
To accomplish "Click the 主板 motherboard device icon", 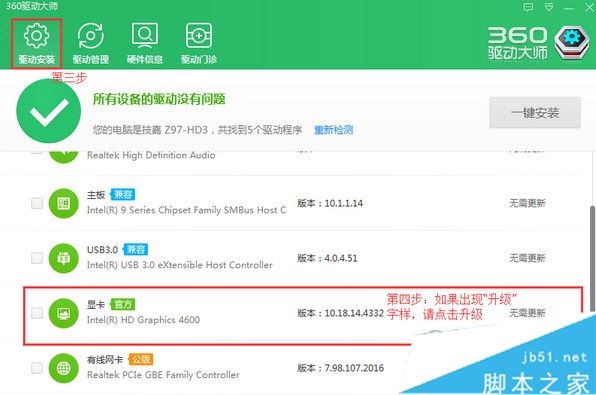I will coord(63,203).
